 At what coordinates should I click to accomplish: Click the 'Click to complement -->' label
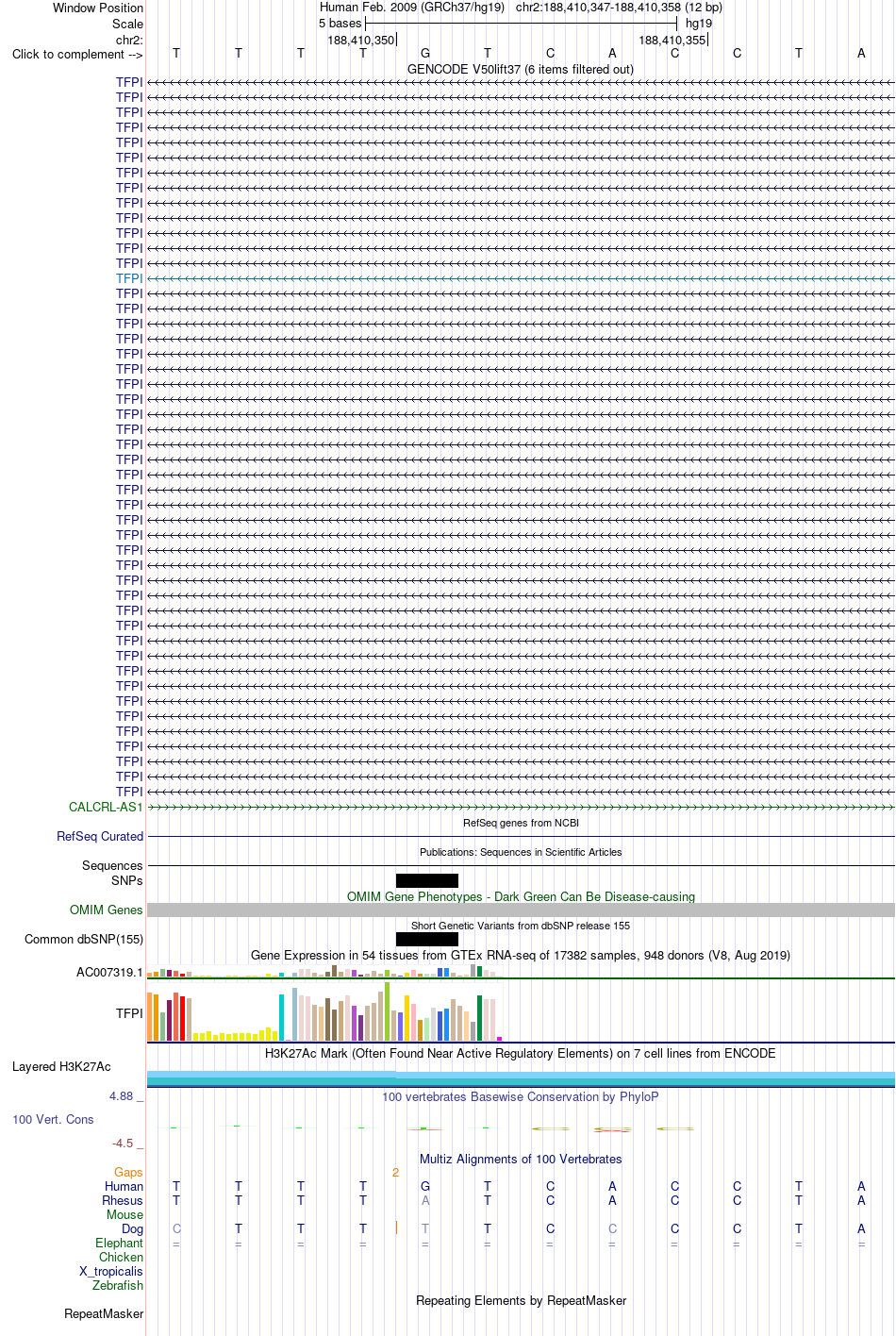[x=77, y=54]
